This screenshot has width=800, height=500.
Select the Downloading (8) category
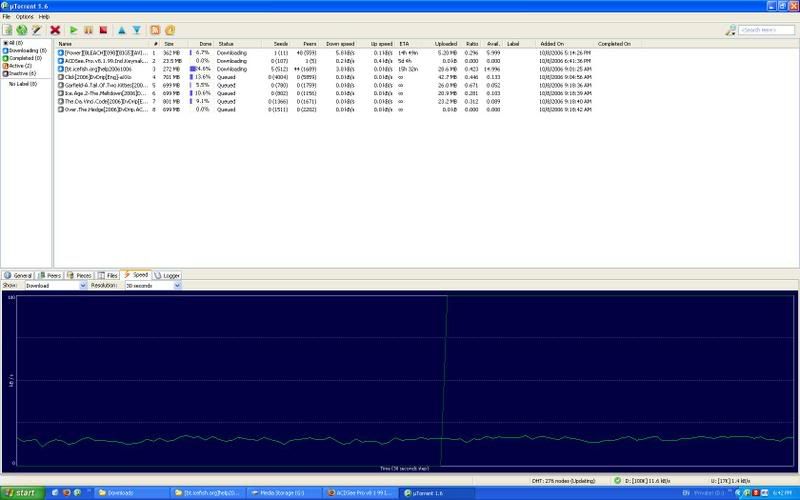[24, 51]
